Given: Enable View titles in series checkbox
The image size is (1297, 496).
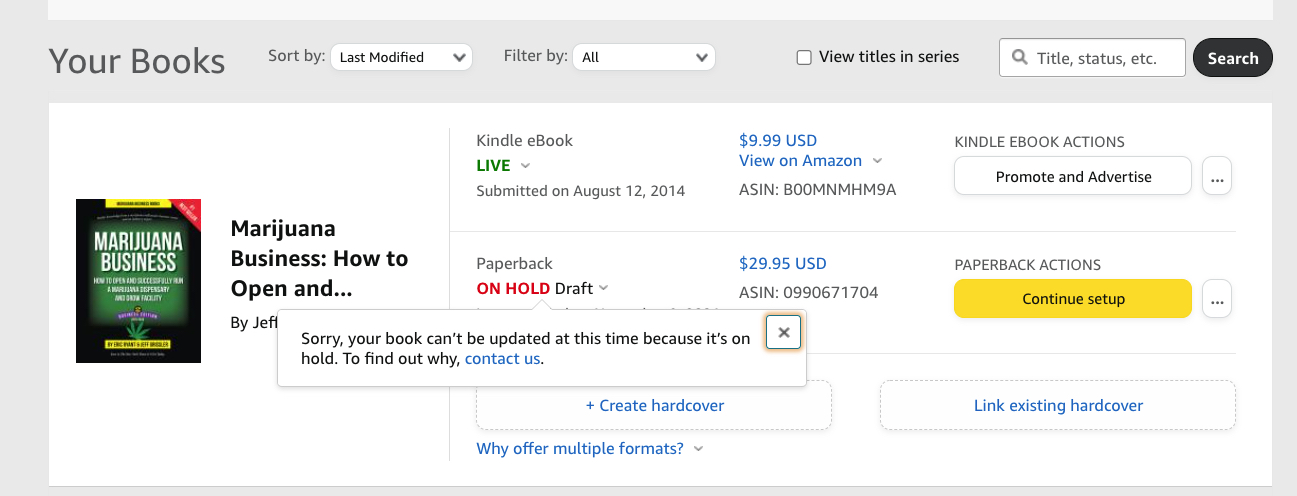Looking at the screenshot, I should (804, 58).
